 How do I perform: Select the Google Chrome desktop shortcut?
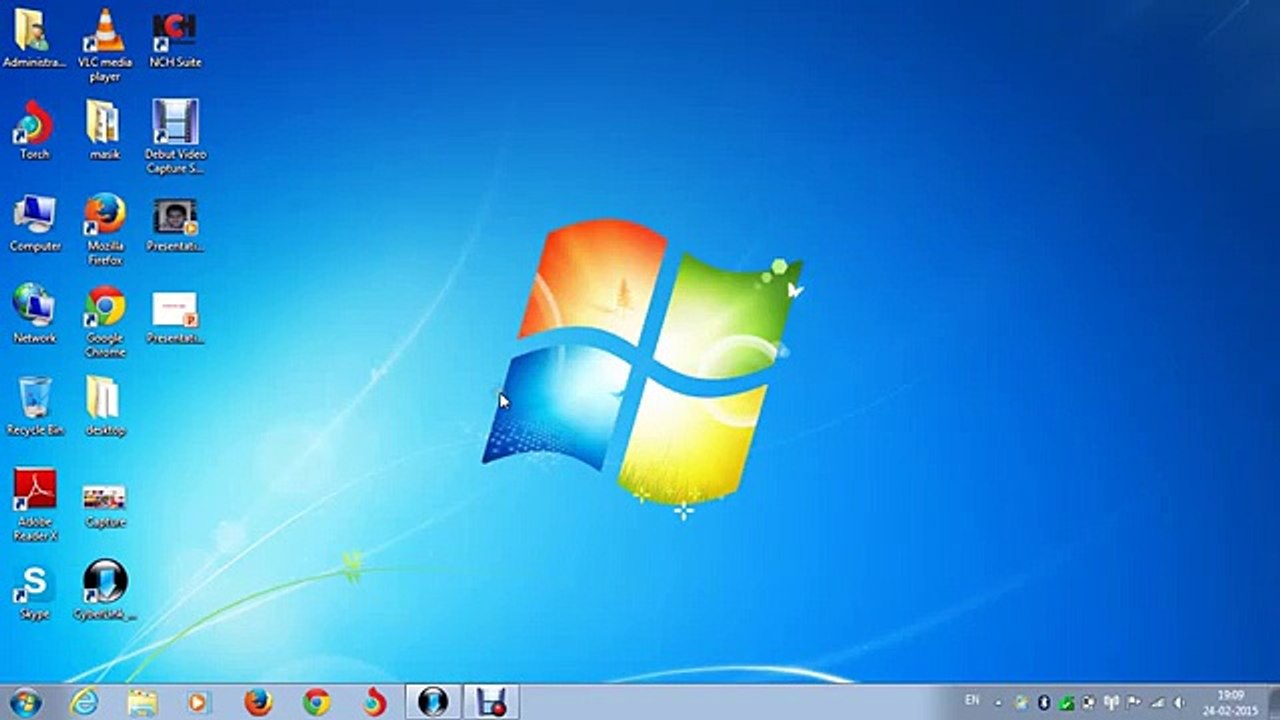(104, 321)
